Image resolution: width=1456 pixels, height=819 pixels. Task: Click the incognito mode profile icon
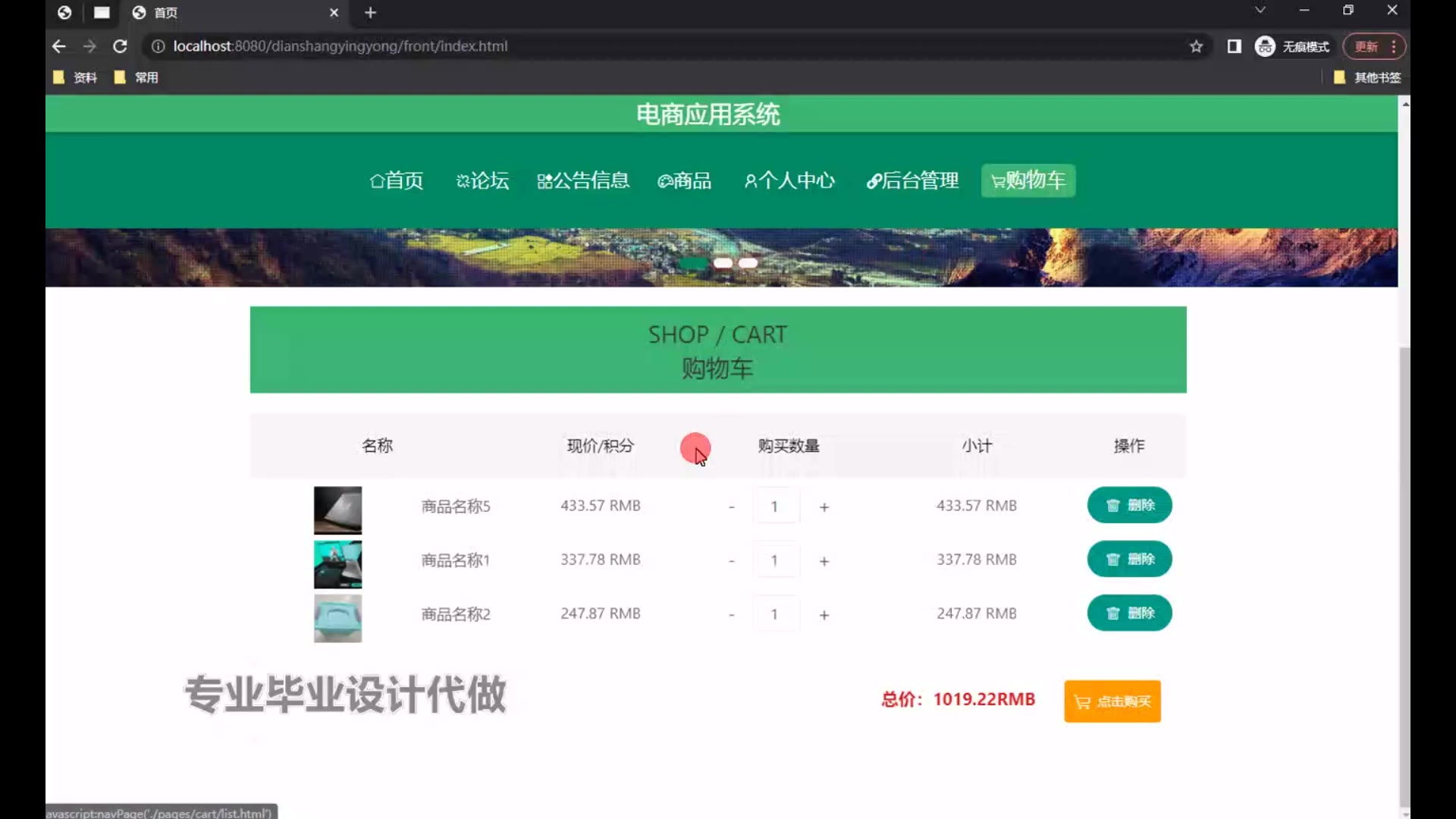coord(1265,46)
